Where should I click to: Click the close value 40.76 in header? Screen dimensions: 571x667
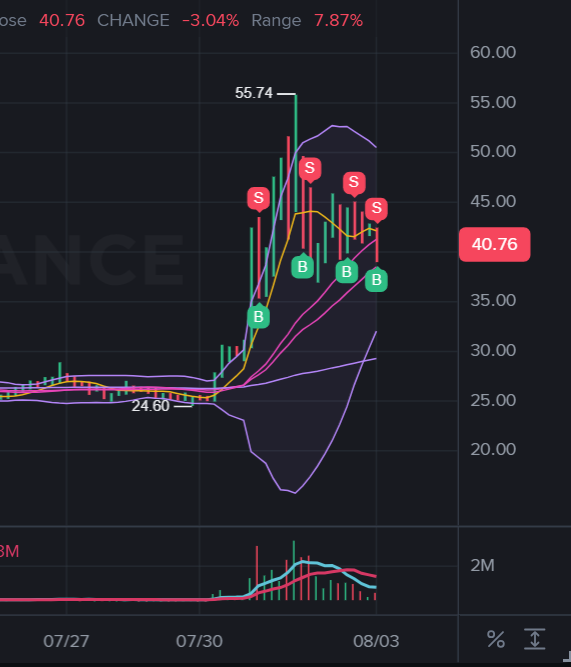click(62, 20)
